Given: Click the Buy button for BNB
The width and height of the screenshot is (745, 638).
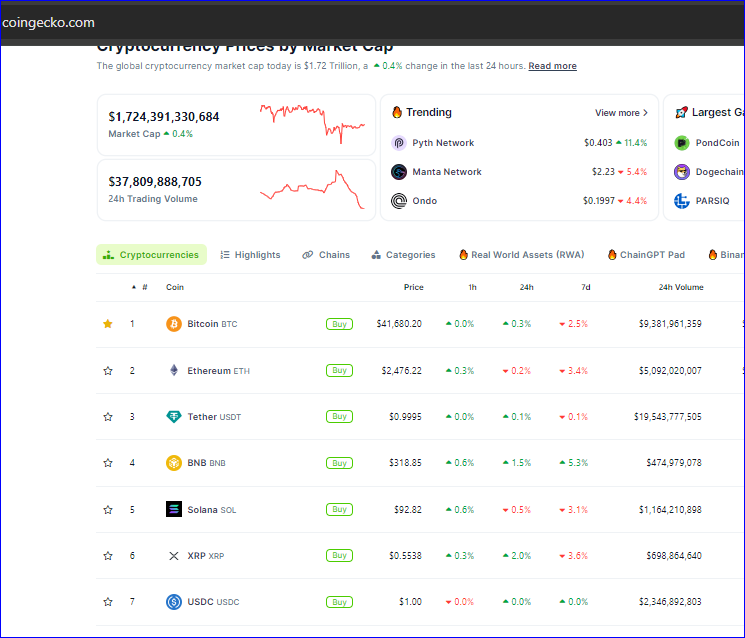Looking at the screenshot, I should pos(339,463).
